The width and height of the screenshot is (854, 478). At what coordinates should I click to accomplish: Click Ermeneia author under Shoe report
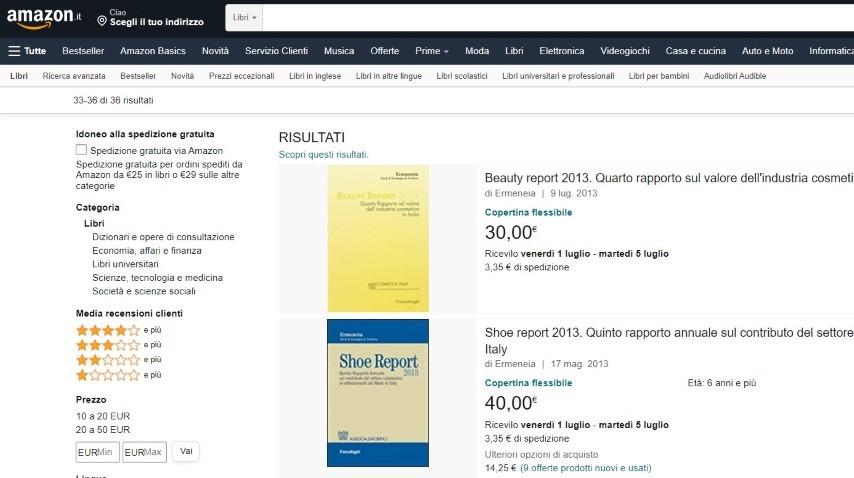pyautogui.click(x=515, y=364)
